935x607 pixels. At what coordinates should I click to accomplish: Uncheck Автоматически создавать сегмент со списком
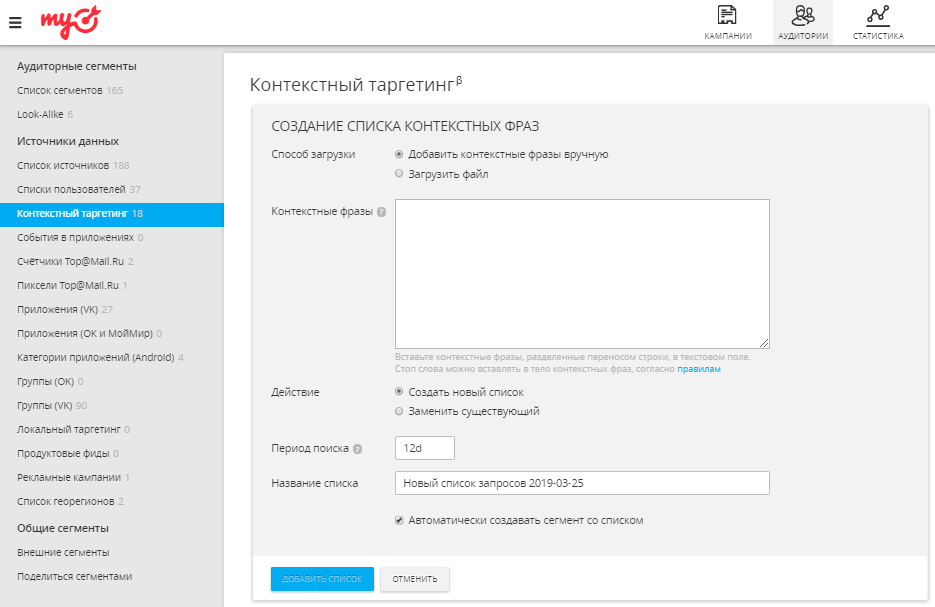400,520
